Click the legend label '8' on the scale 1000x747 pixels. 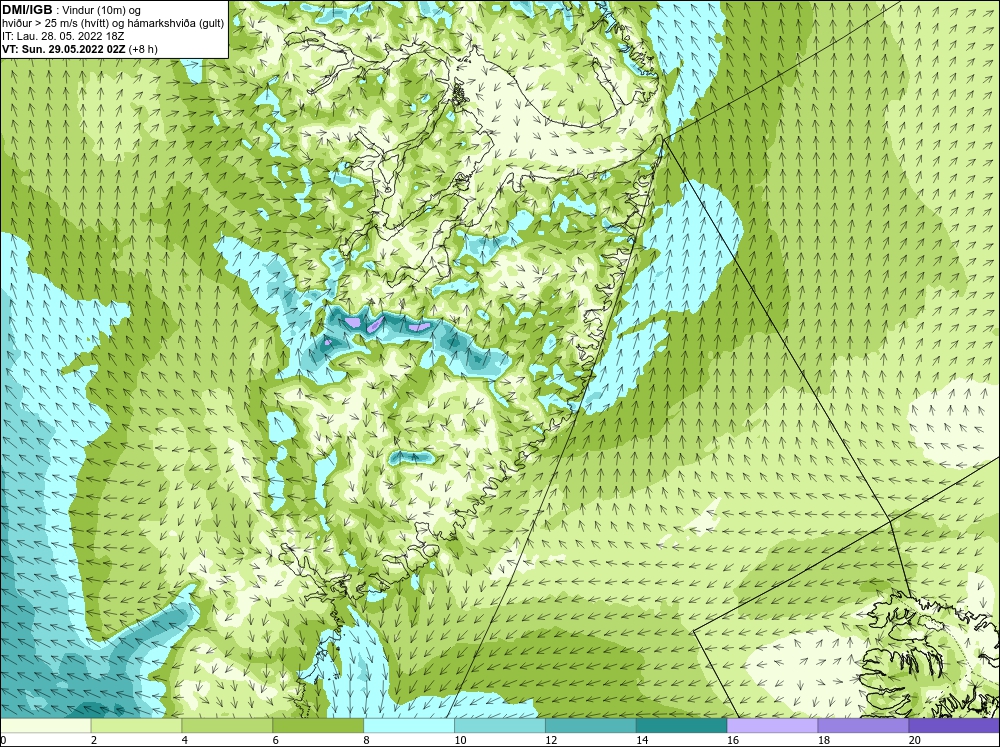coord(367,740)
